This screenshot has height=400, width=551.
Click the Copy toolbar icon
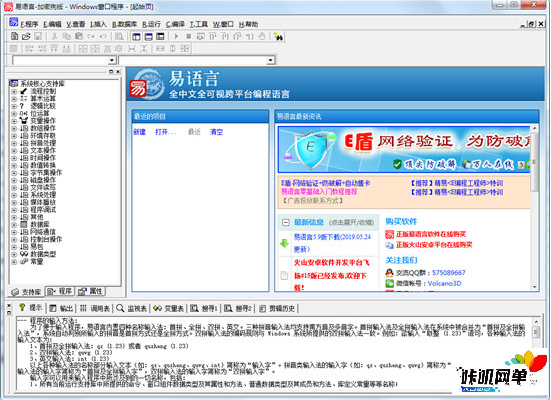coord(66,36)
